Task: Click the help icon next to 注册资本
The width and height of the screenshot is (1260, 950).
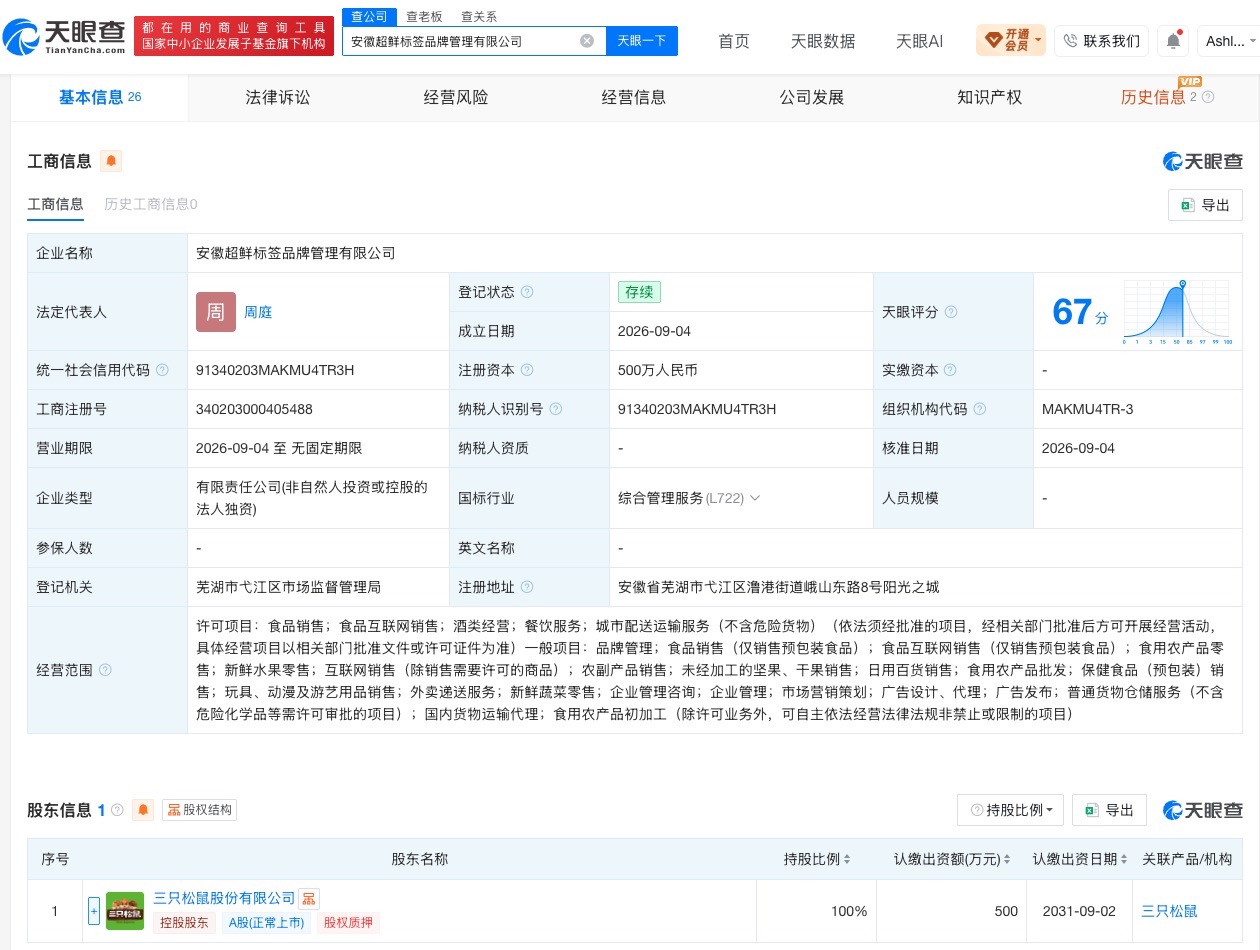Action: 527,370
